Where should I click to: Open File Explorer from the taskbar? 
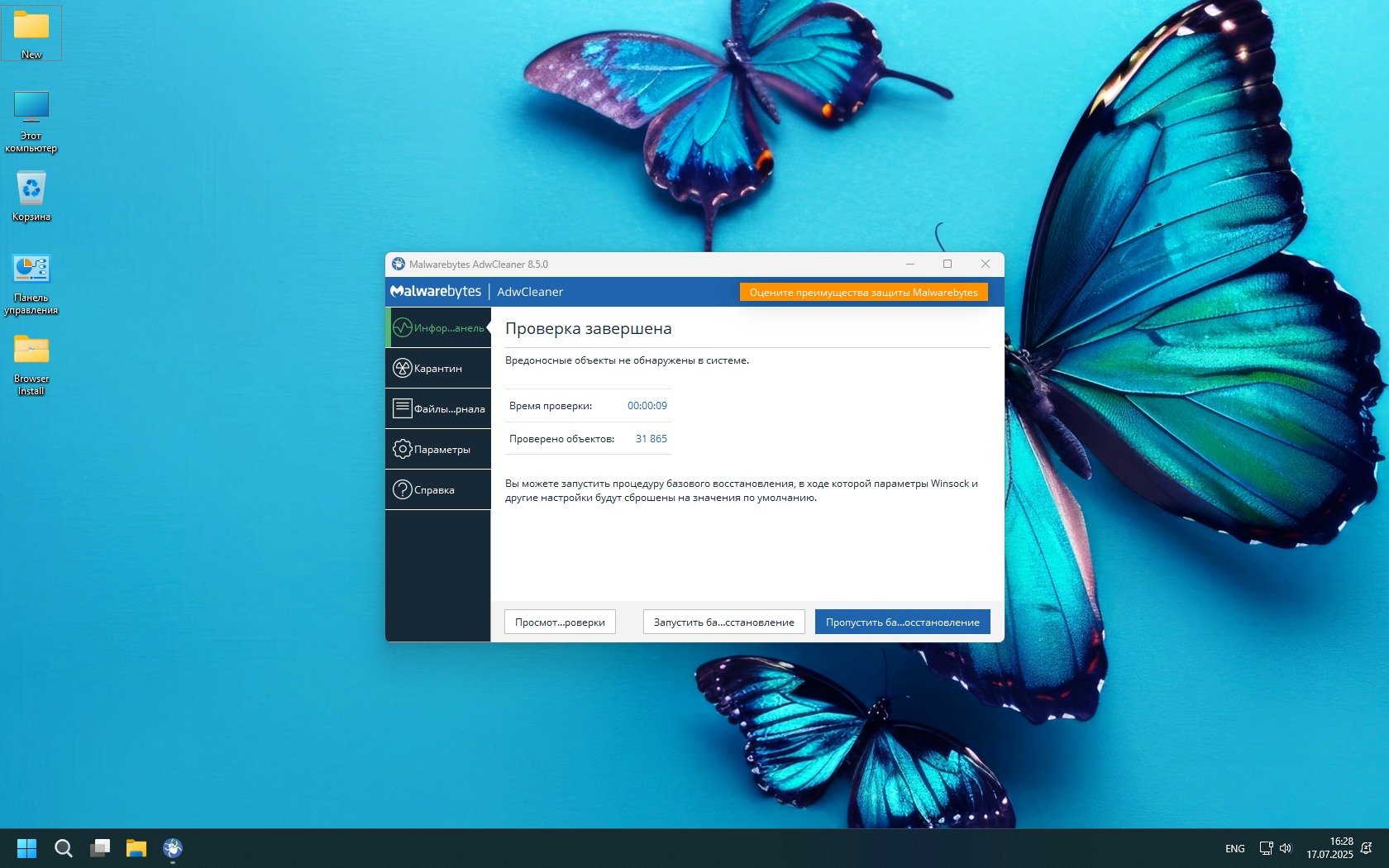[x=136, y=848]
